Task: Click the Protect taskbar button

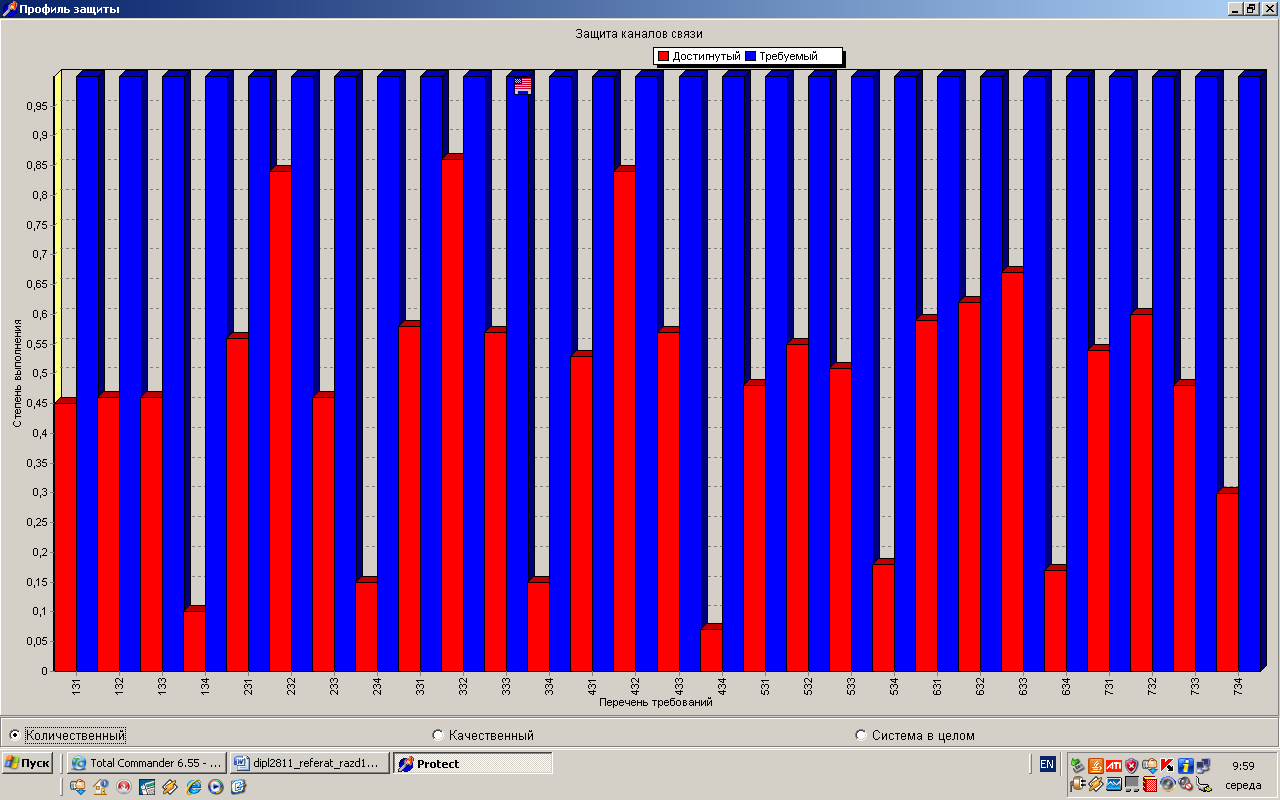Action: (x=472, y=764)
